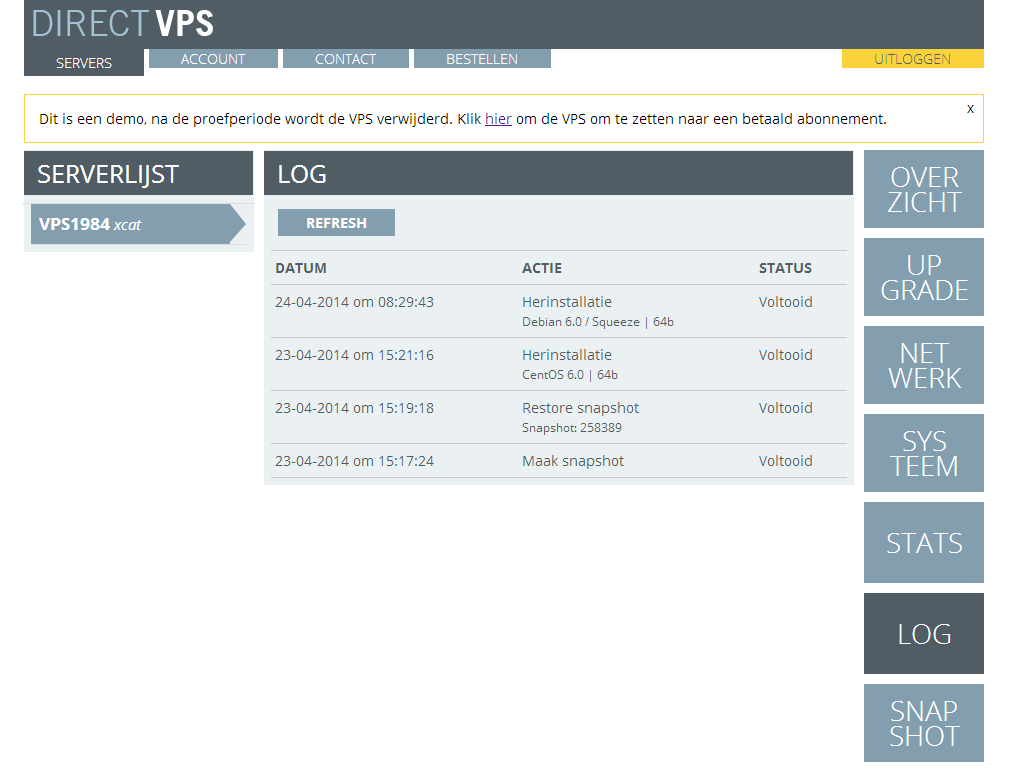Viewport: 1024px width, 783px height.
Task: Click the Datum column header
Action: point(301,268)
